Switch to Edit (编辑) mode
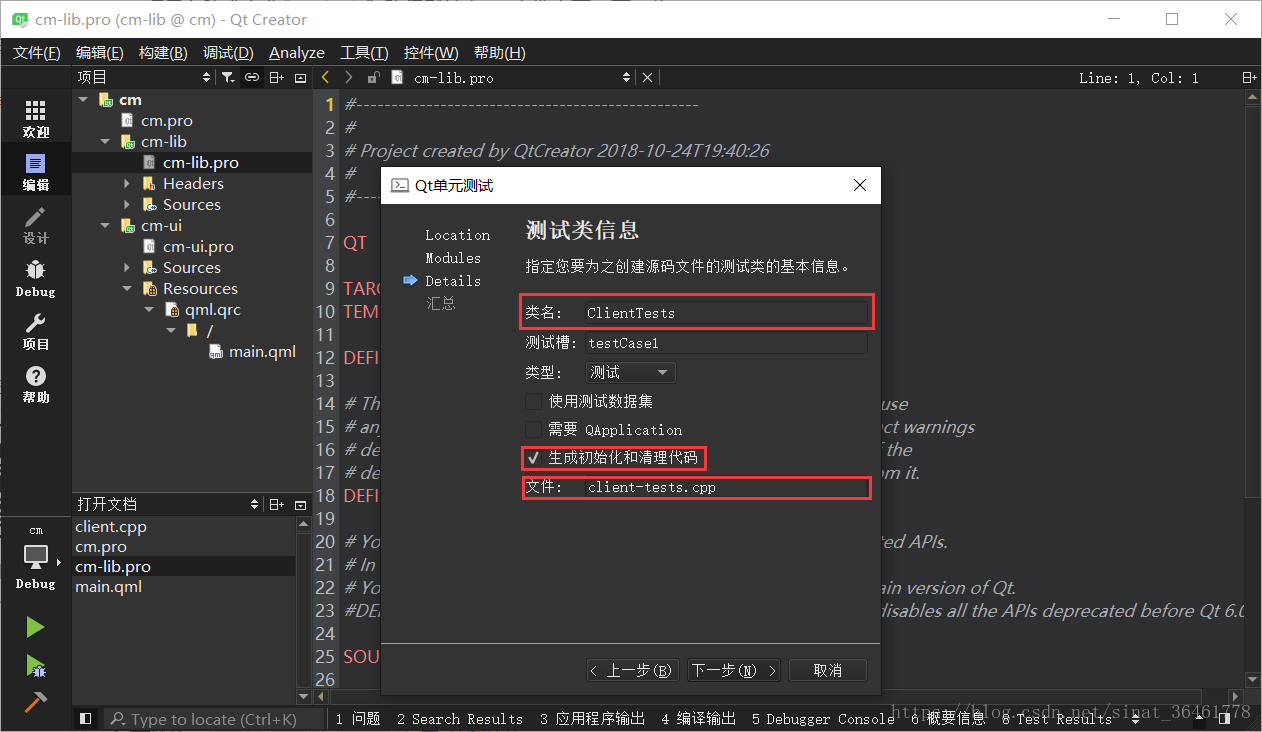This screenshot has width=1262, height=732. pyautogui.click(x=35, y=172)
